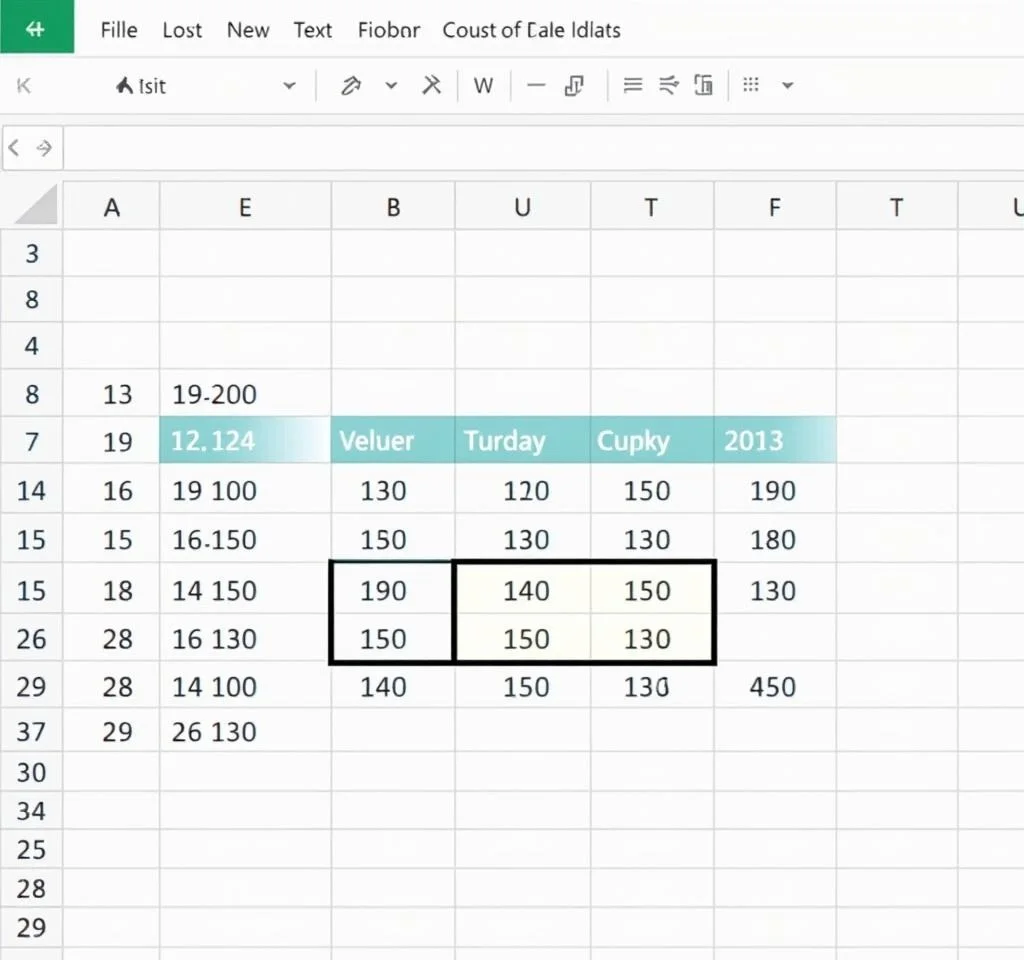Open the Text menu

point(312,30)
